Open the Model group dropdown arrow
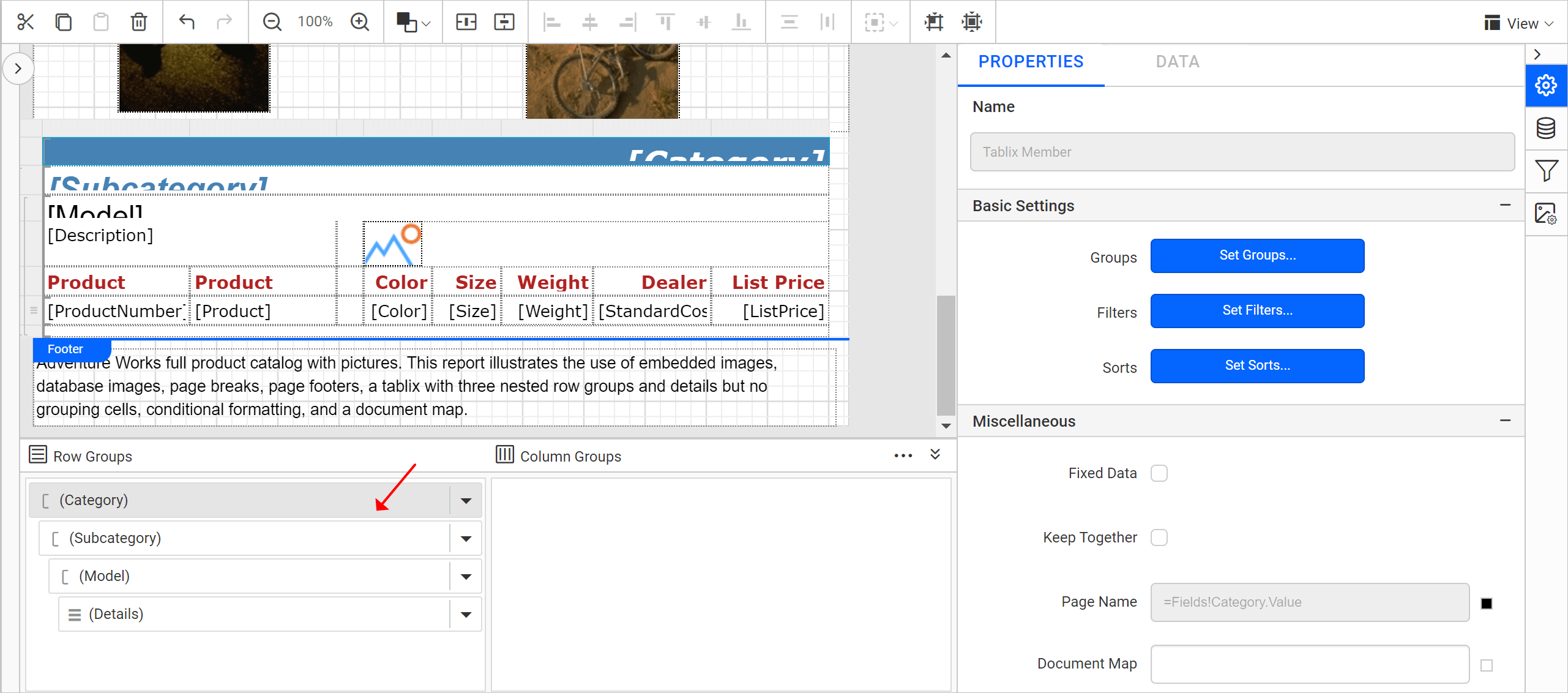The height and width of the screenshot is (693, 1568). pos(466,577)
